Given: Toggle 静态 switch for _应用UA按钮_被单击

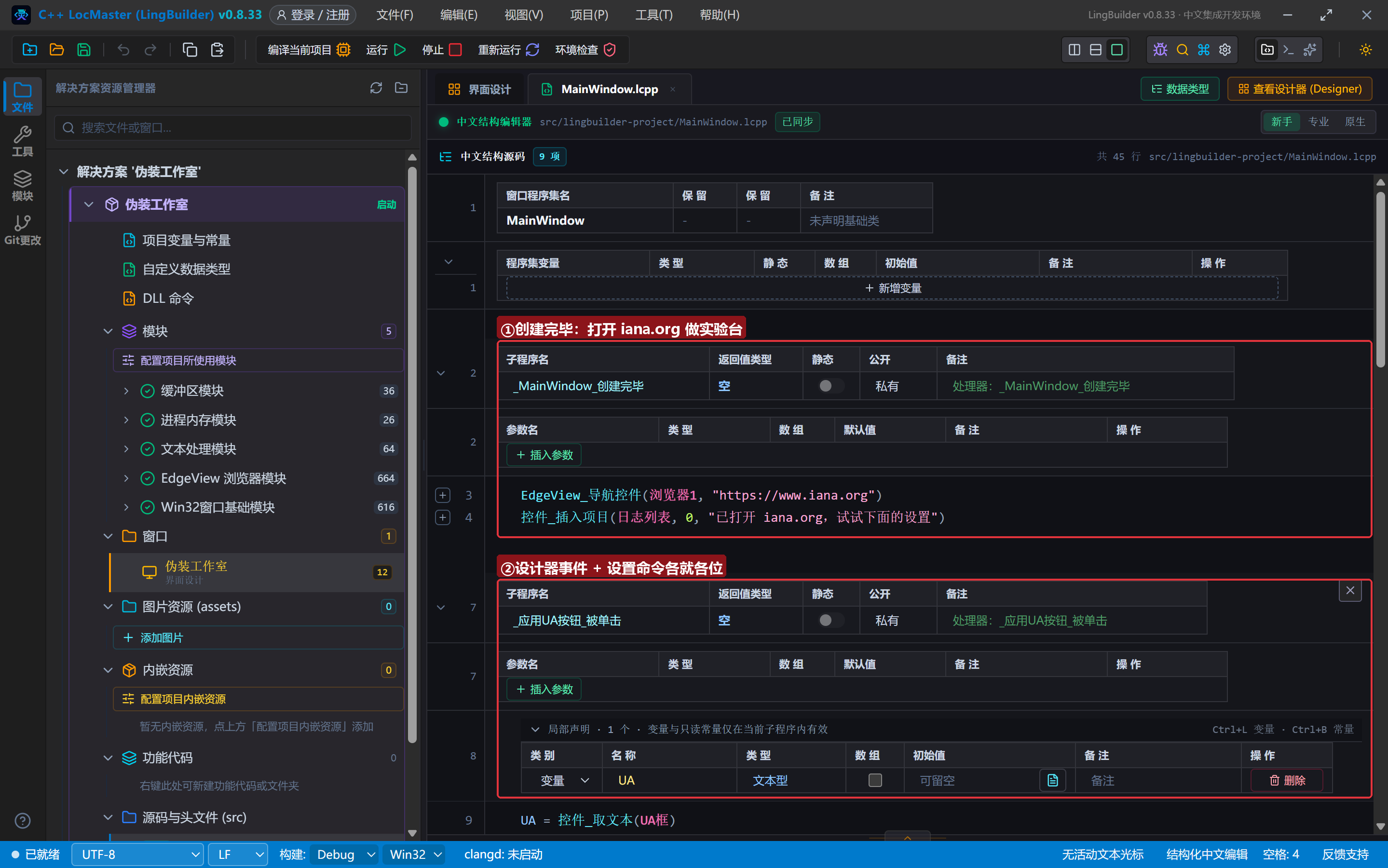Looking at the screenshot, I should click(830, 620).
